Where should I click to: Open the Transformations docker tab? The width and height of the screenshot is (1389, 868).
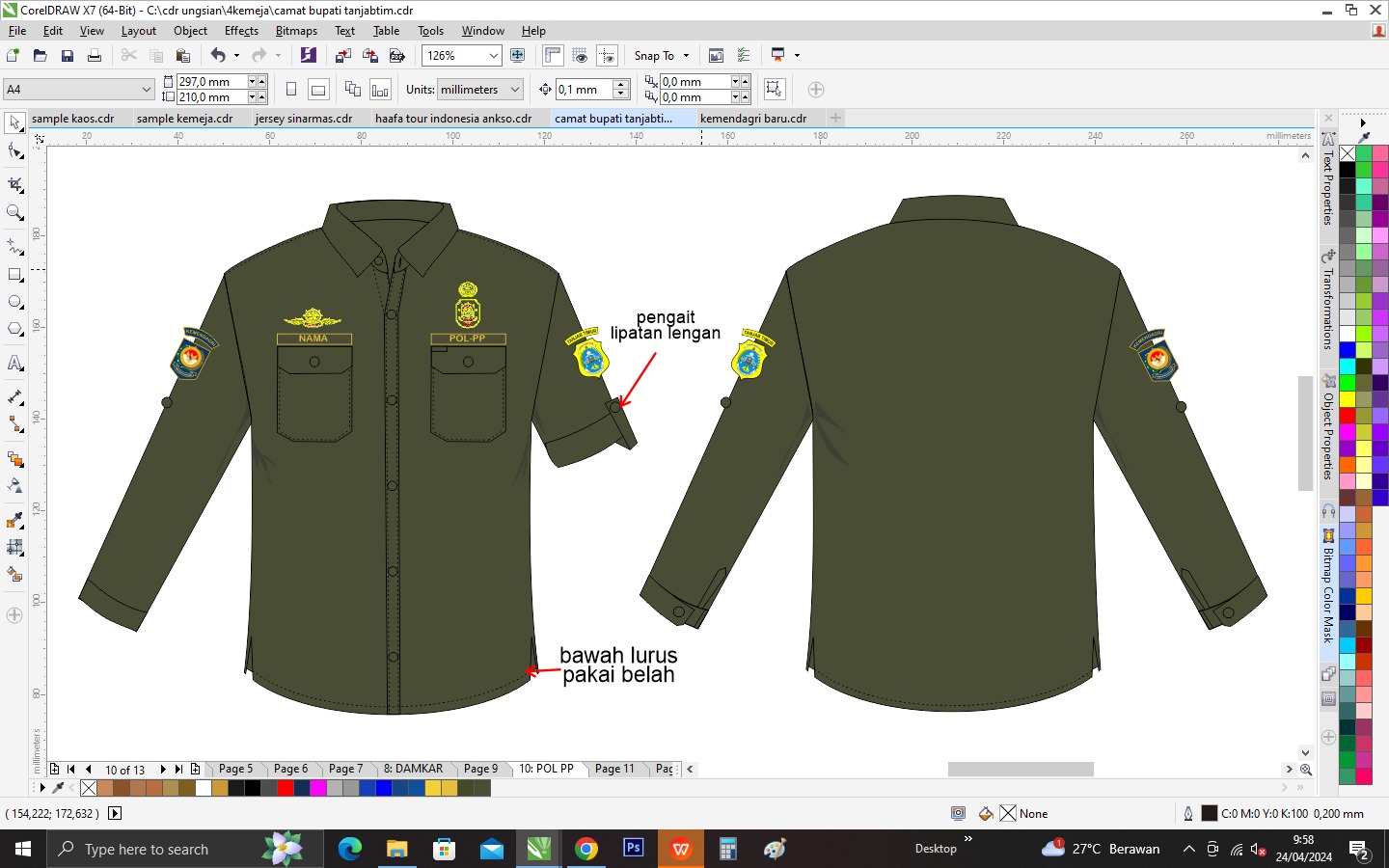1328,301
